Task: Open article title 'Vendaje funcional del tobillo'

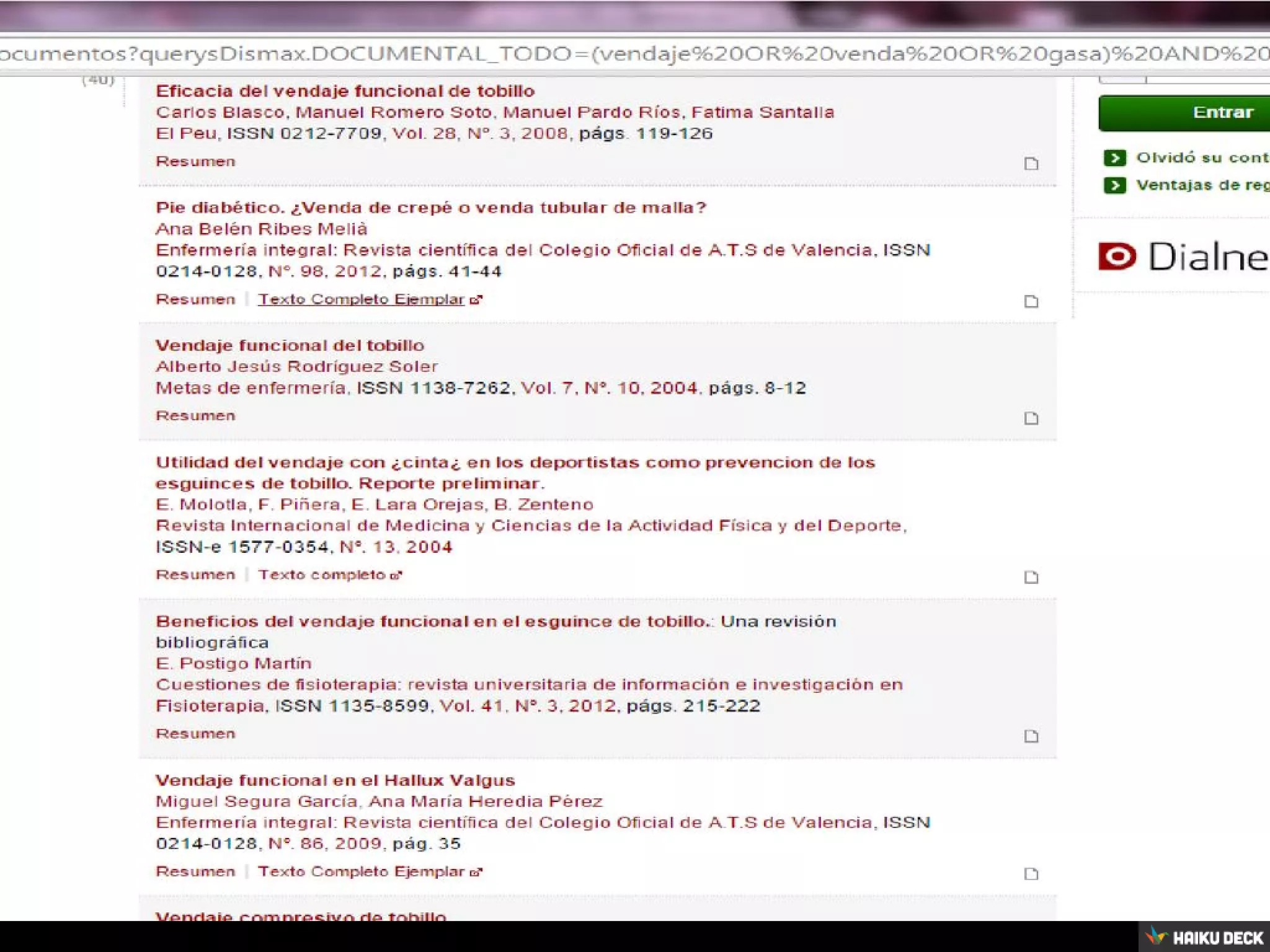Action: coord(290,345)
